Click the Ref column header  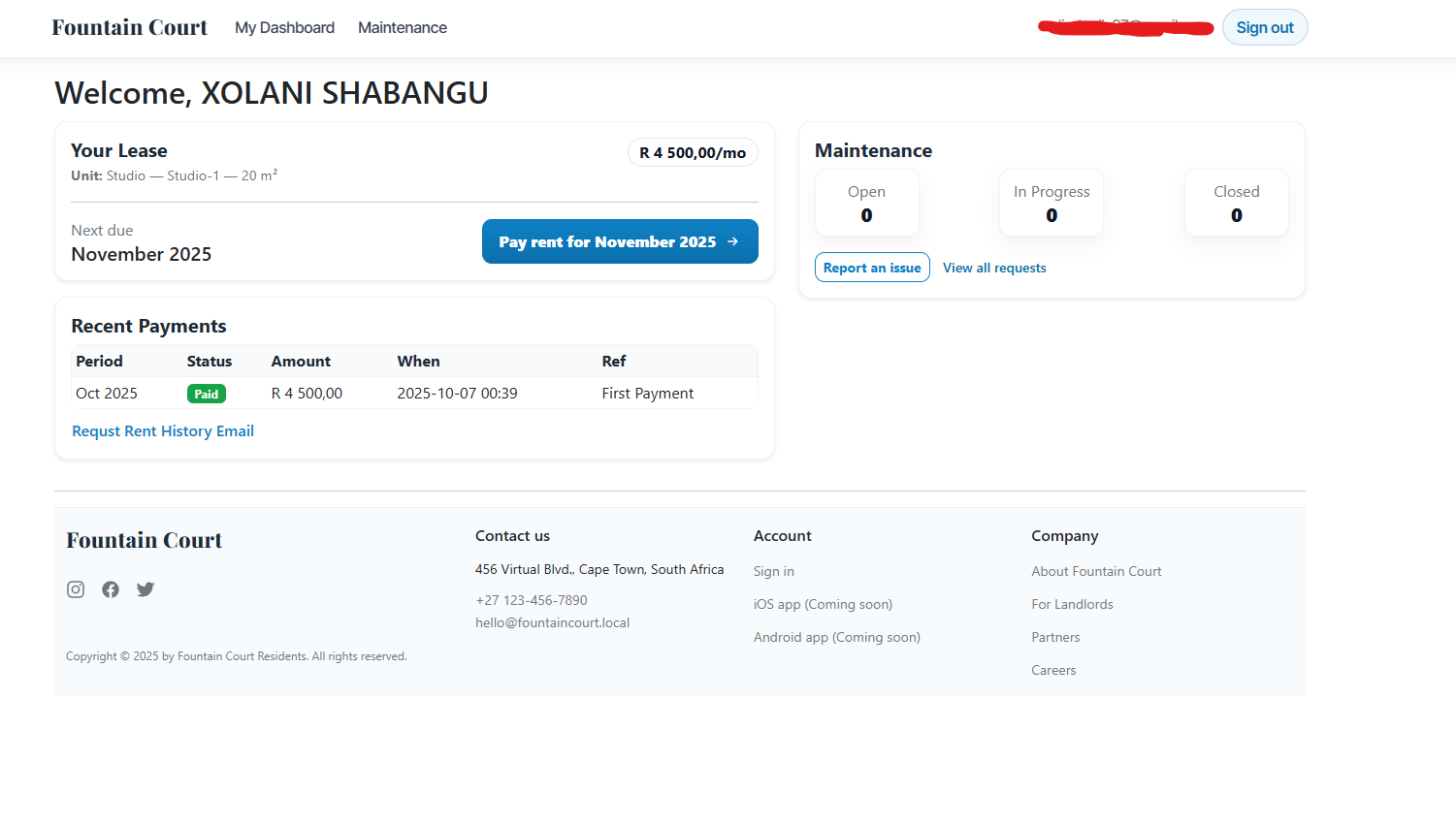[x=613, y=362]
